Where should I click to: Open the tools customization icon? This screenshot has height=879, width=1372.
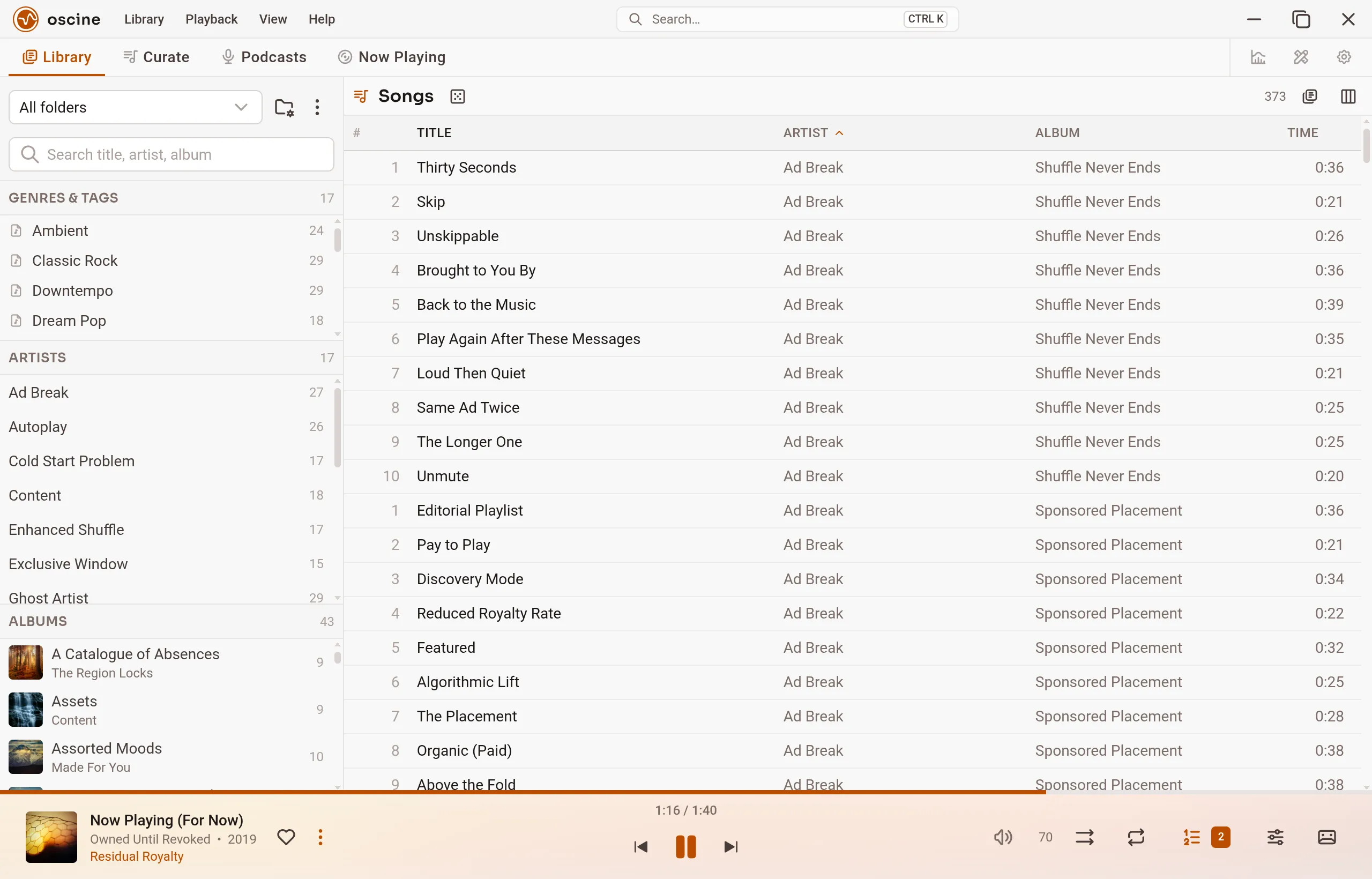coord(1301,57)
